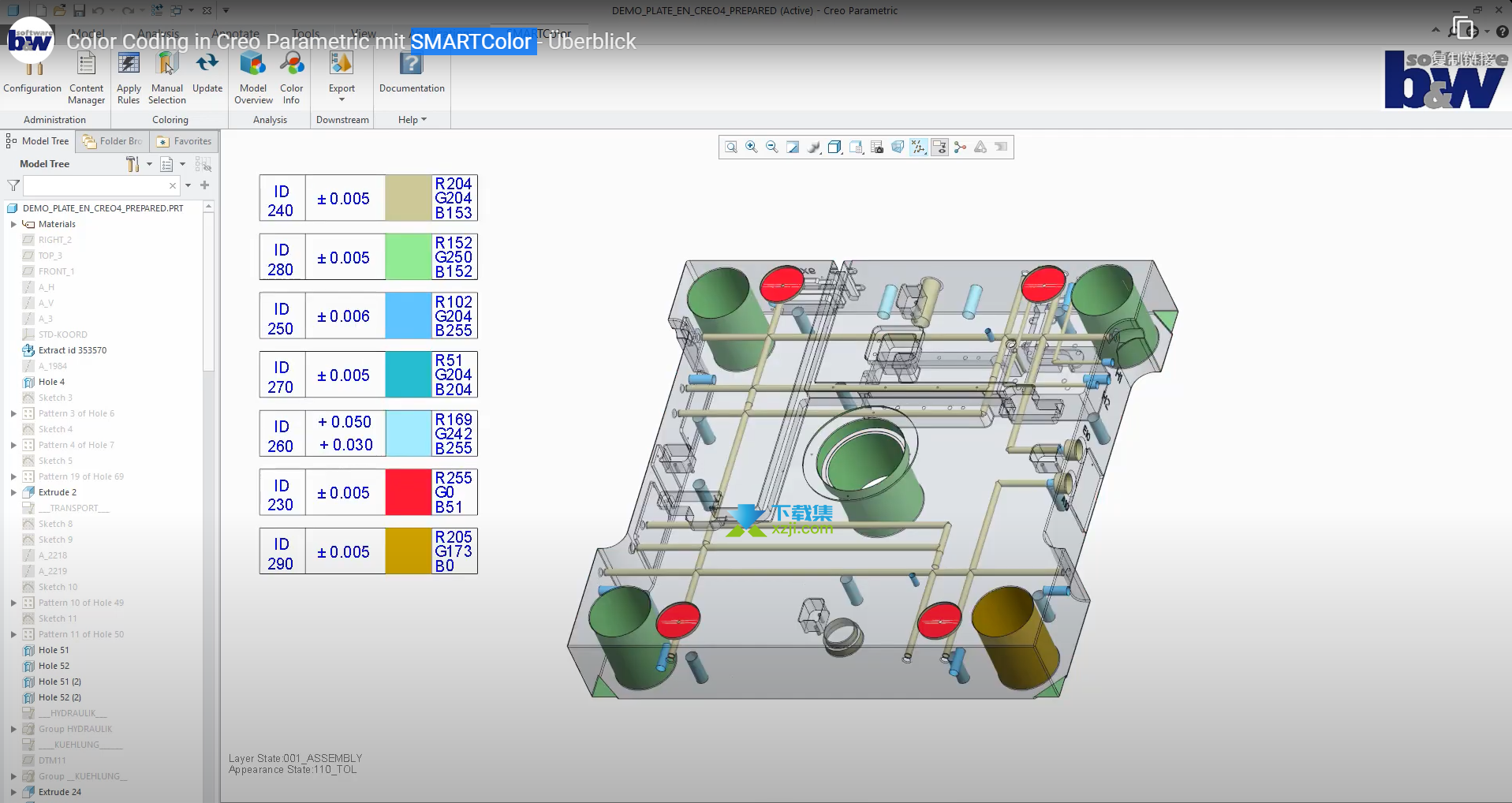The image size is (1512, 803).
Task: Expand Pattern 3 of Hole 6
Action: click(13, 413)
